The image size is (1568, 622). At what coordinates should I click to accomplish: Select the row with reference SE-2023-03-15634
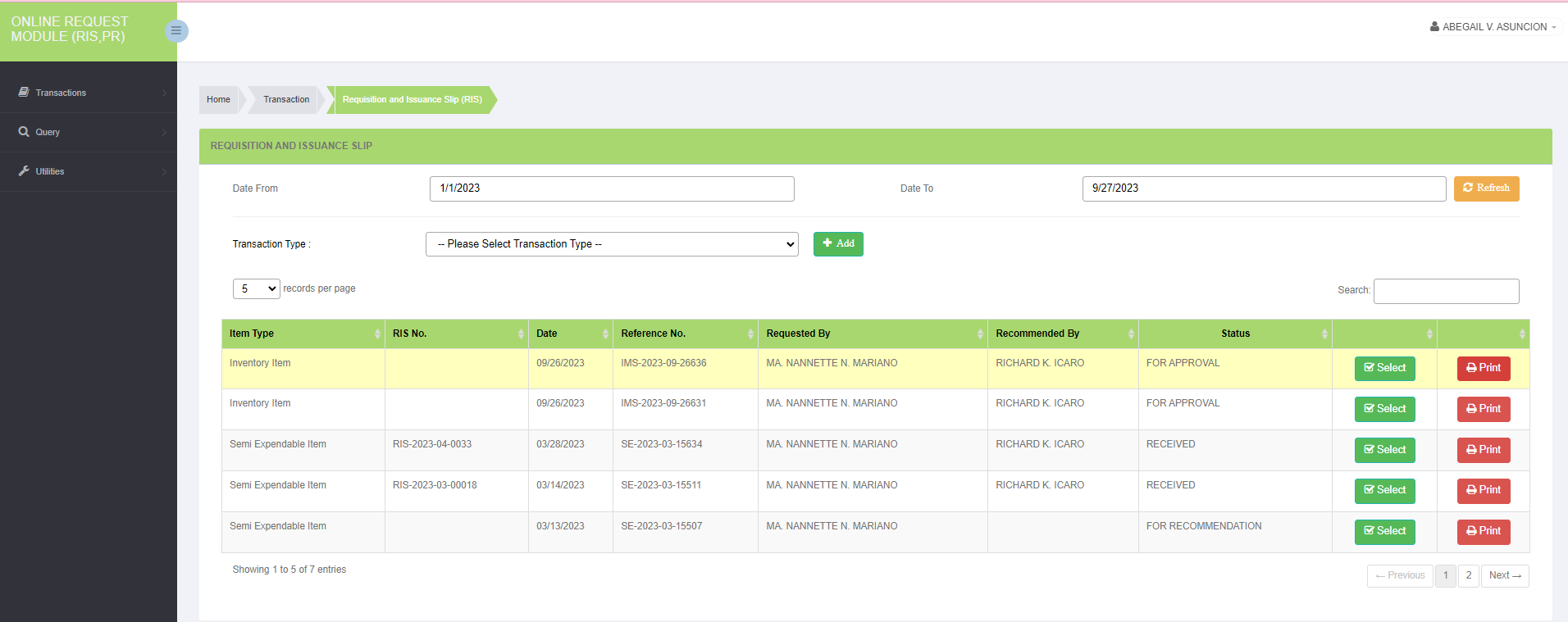tap(1384, 451)
